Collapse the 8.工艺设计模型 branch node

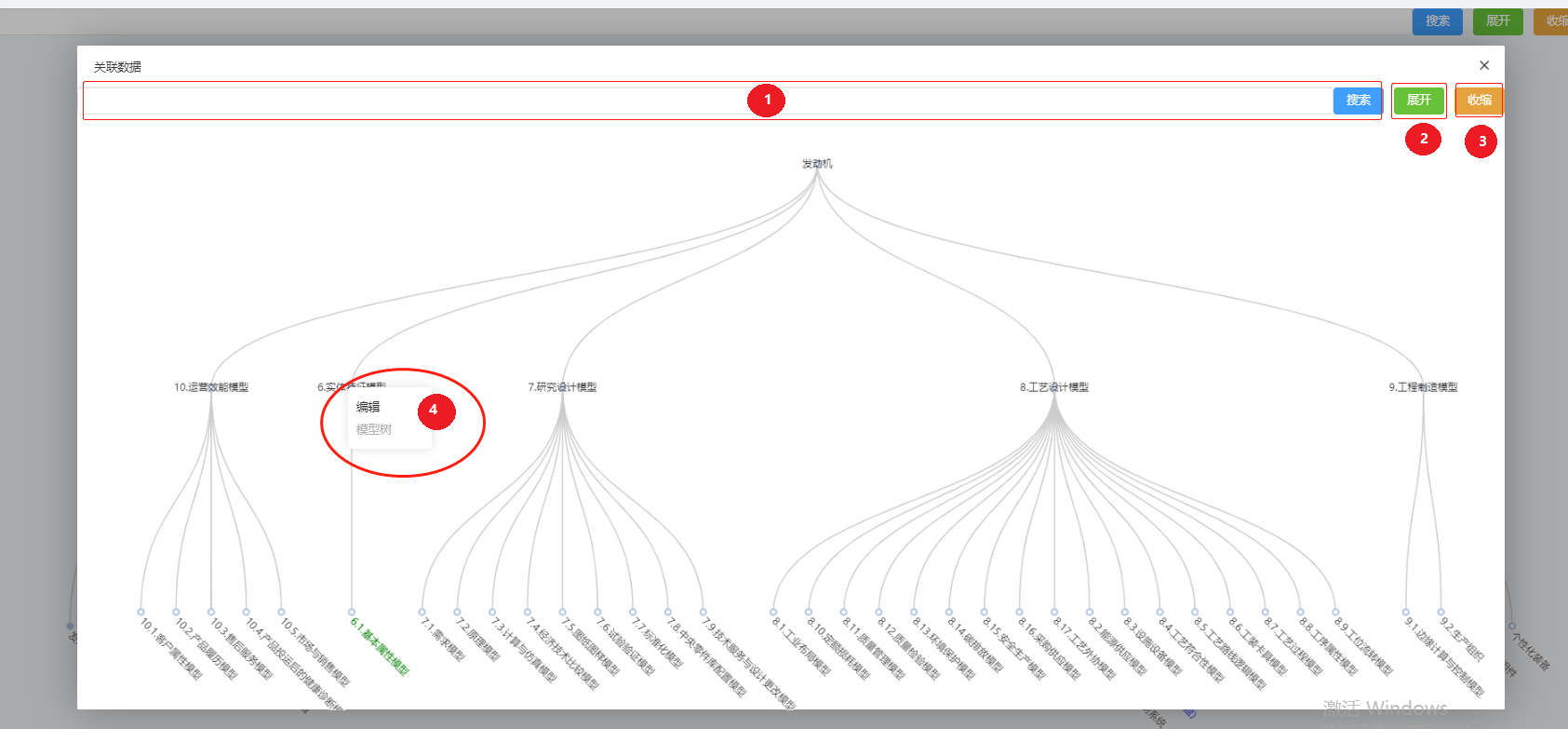pyautogui.click(x=1053, y=387)
